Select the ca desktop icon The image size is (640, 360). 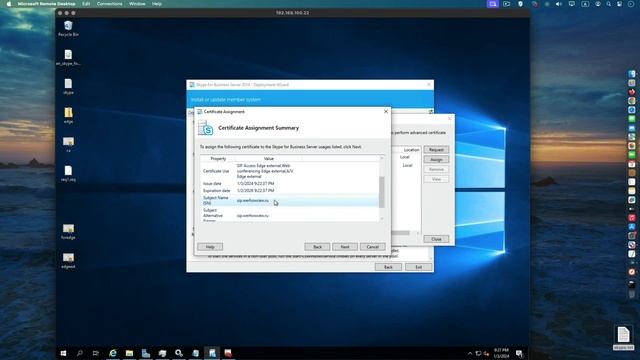68,144
